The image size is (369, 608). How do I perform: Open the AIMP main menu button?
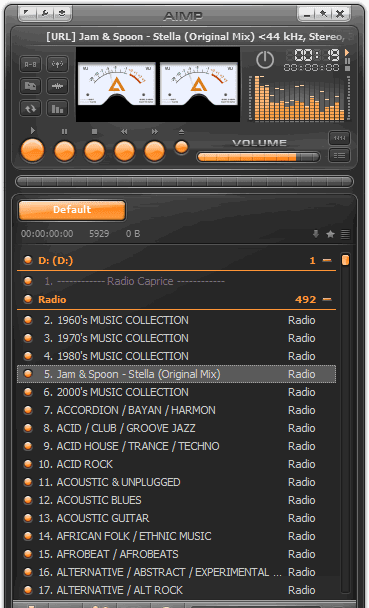pyautogui.click(x=27, y=14)
